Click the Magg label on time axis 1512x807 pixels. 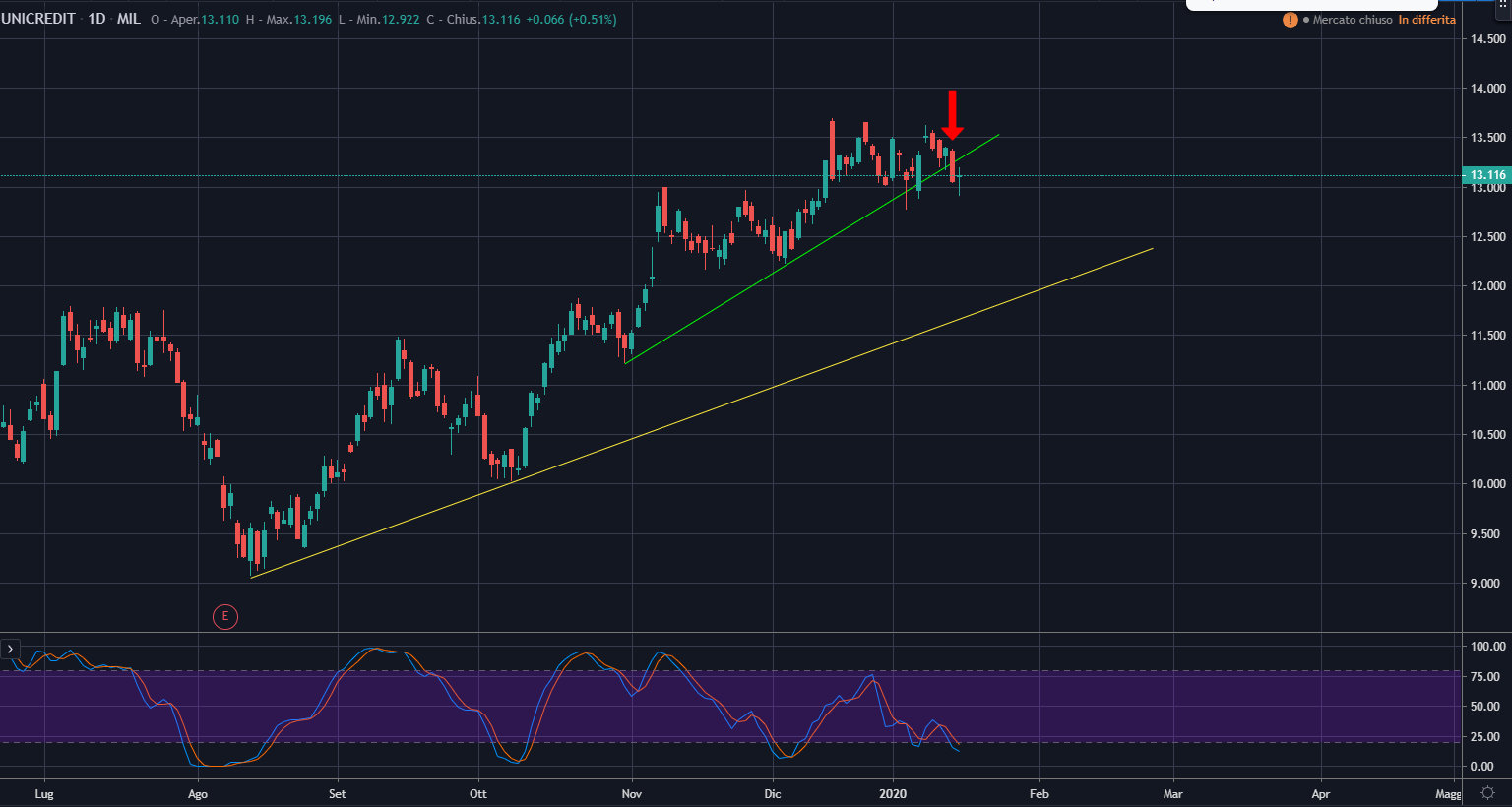(1448, 794)
